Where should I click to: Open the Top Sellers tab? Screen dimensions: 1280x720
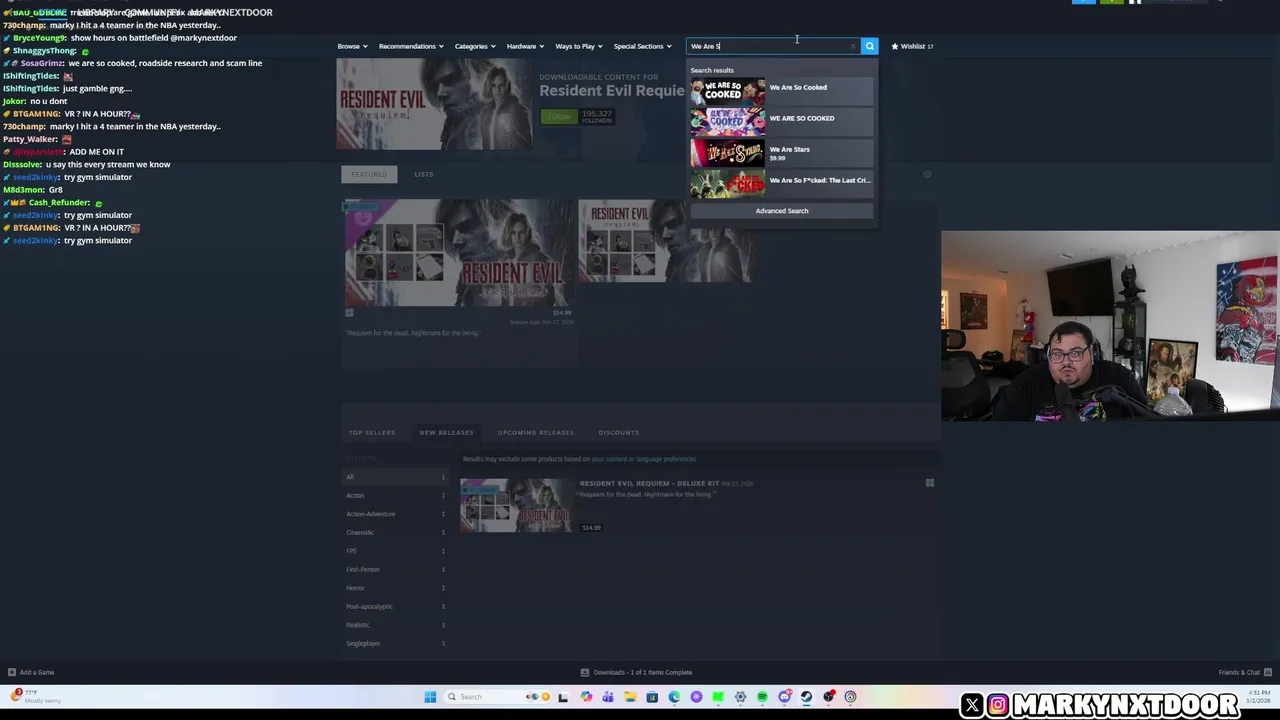pyautogui.click(x=372, y=433)
